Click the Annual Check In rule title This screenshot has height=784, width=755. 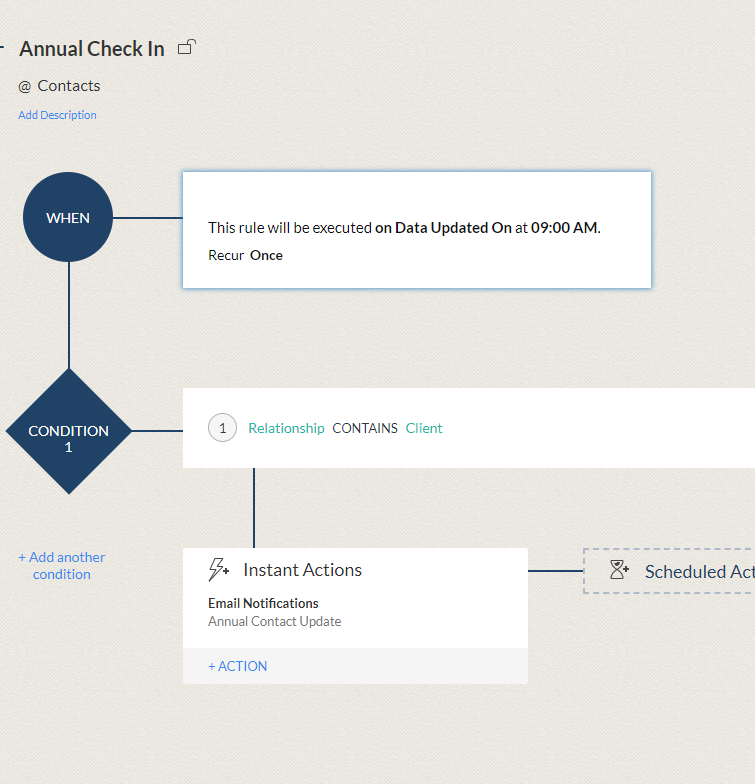[x=92, y=49]
